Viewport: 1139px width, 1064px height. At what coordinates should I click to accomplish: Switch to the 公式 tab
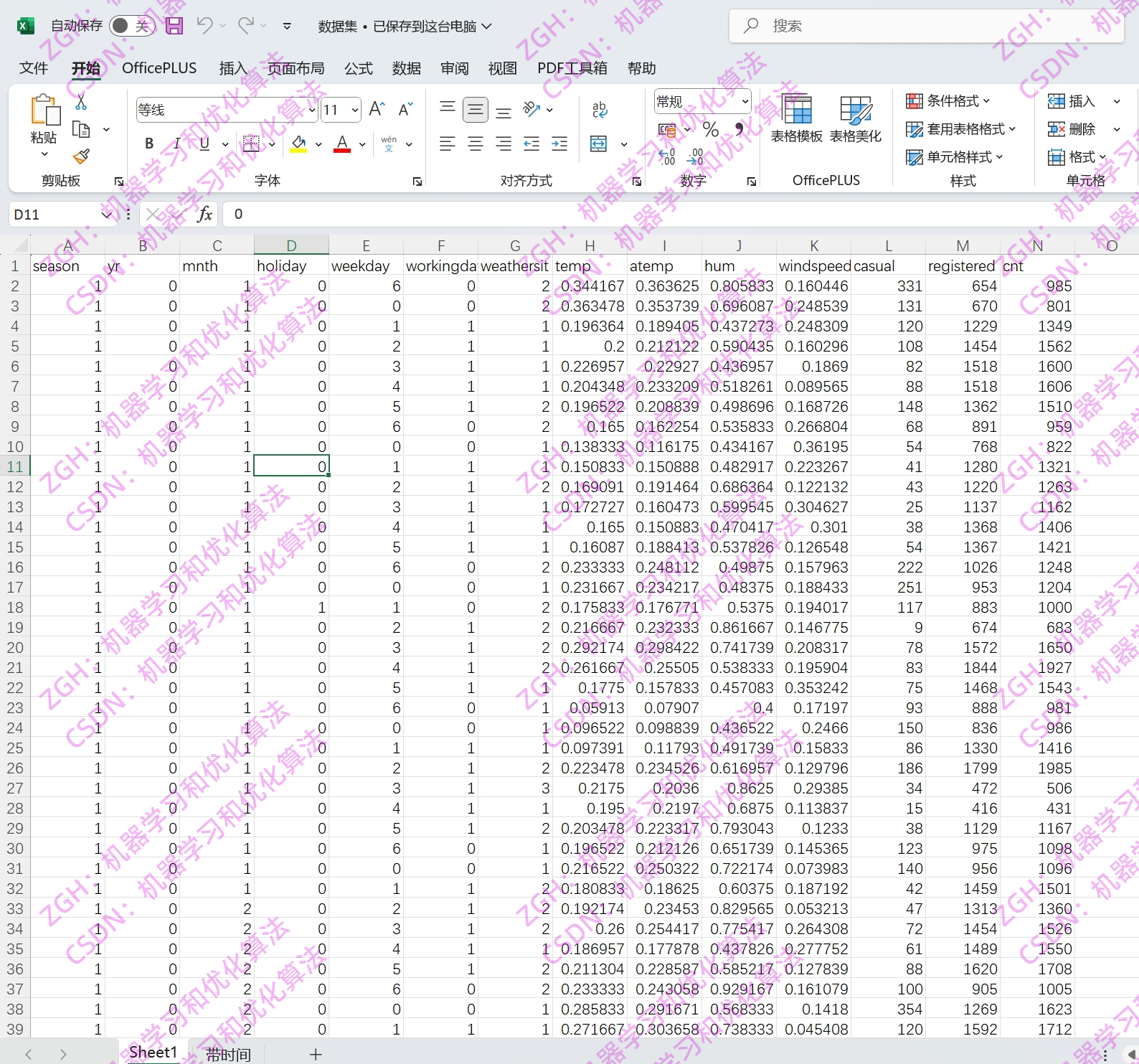tap(358, 68)
